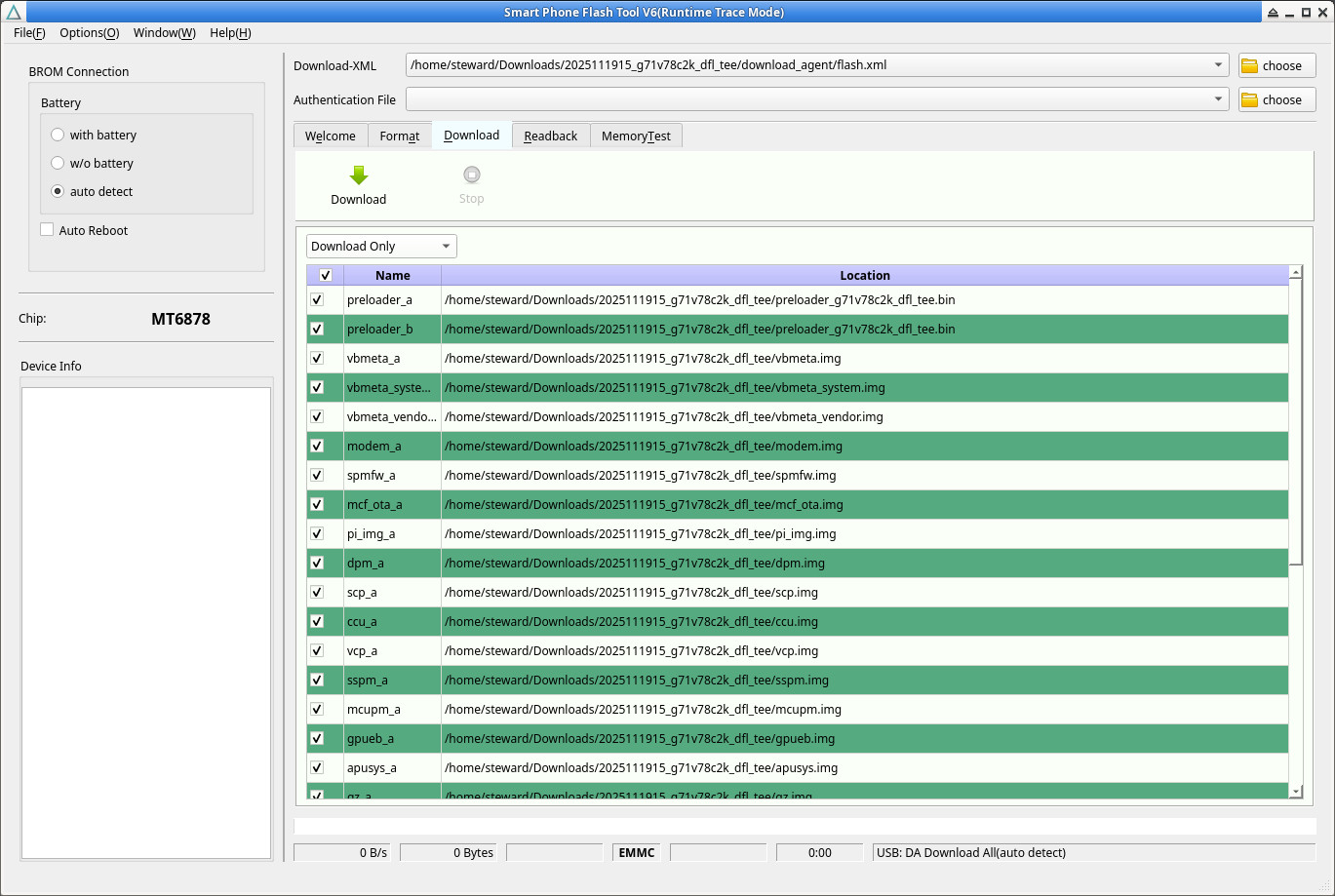The width and height of the screenshot is (1335, 896).
Task: Expand the Download-XML path dropdown
Action: click(x=1218, y=66)
